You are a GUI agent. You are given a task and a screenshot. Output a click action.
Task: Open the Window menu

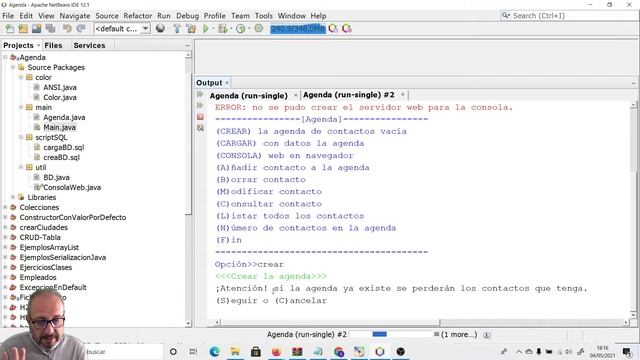[291, 16]
